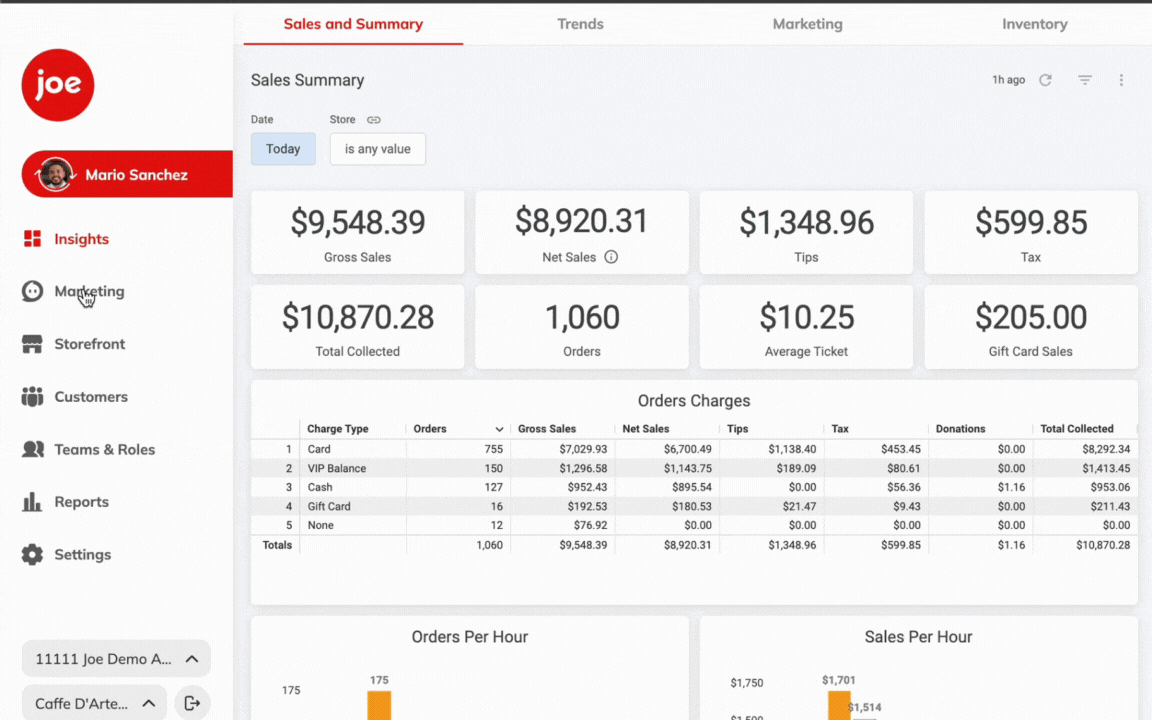
Task: Click the Customers people icon
Action: coord(32,397)
